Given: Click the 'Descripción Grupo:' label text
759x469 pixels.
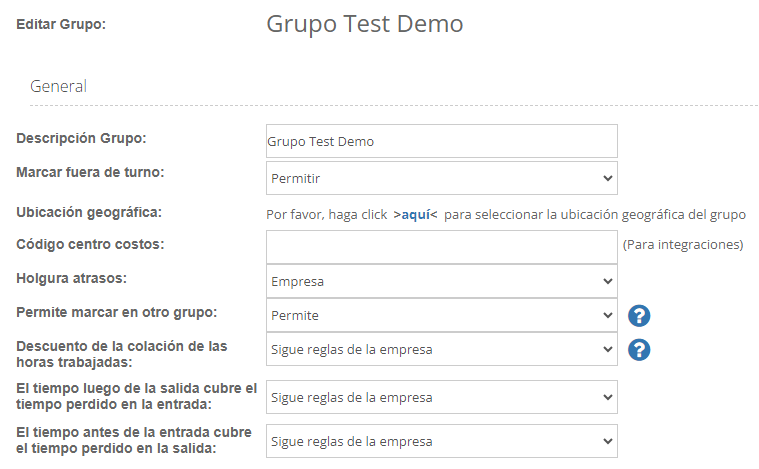Looking at the screenshot, I should point(81,138).
